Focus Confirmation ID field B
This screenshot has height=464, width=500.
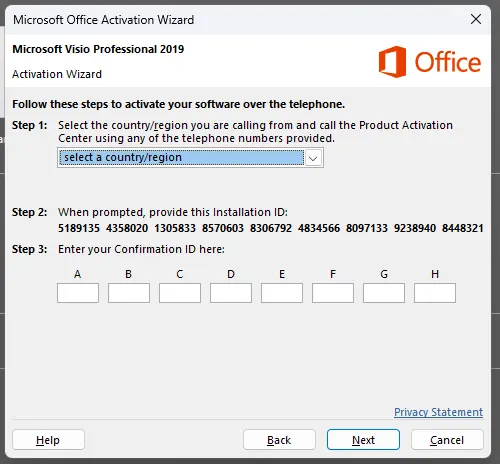[x=129, y=293]
